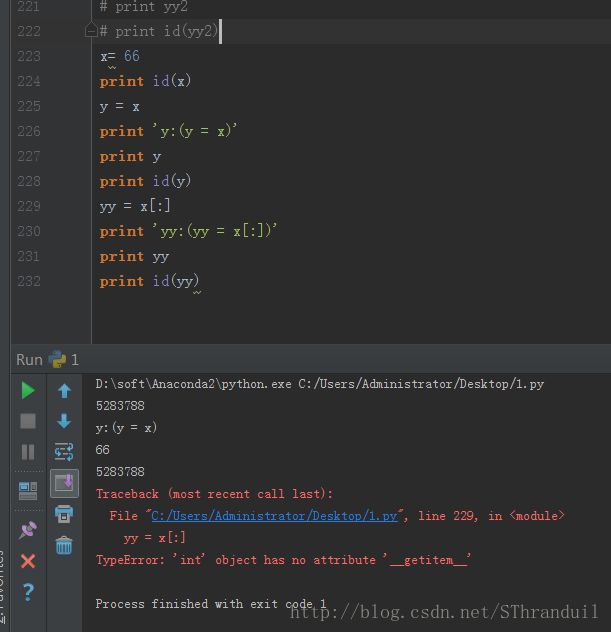This screenshot has width=611, height=632.
Task: Click the comment '# print id(yy2)'
Action: (159, 31)
